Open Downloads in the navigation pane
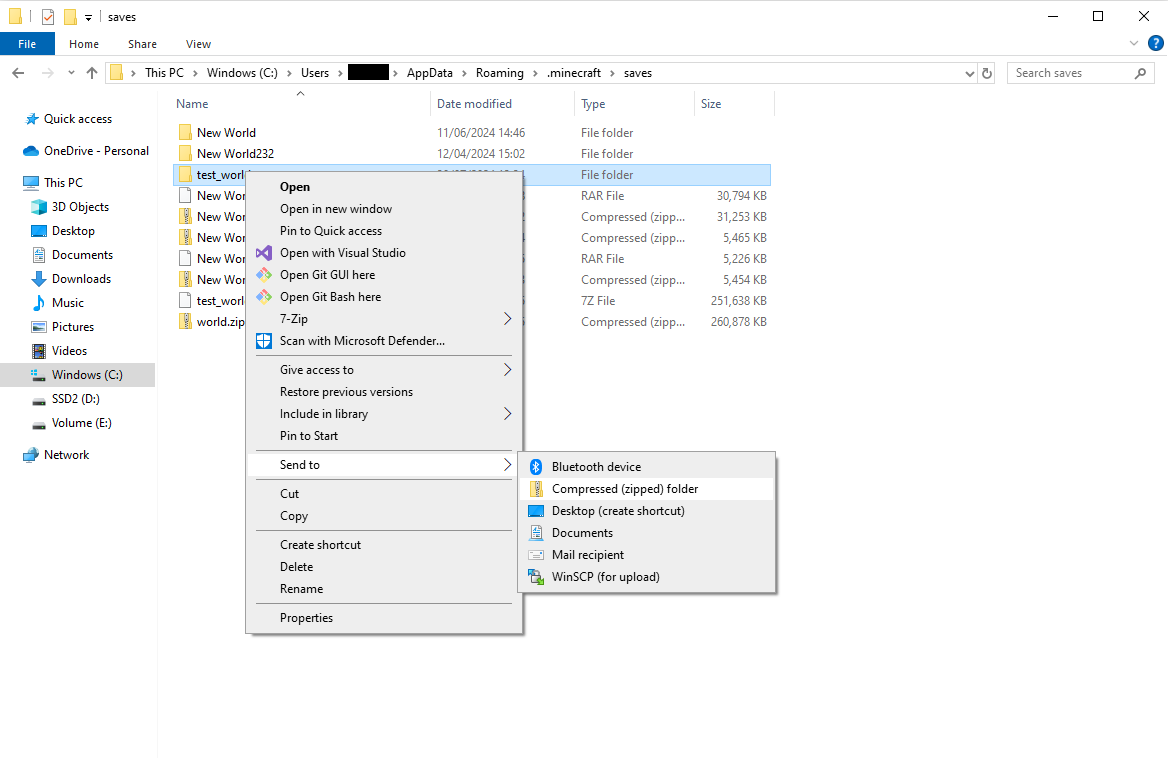1168x758 pixels. click(81, 279)
